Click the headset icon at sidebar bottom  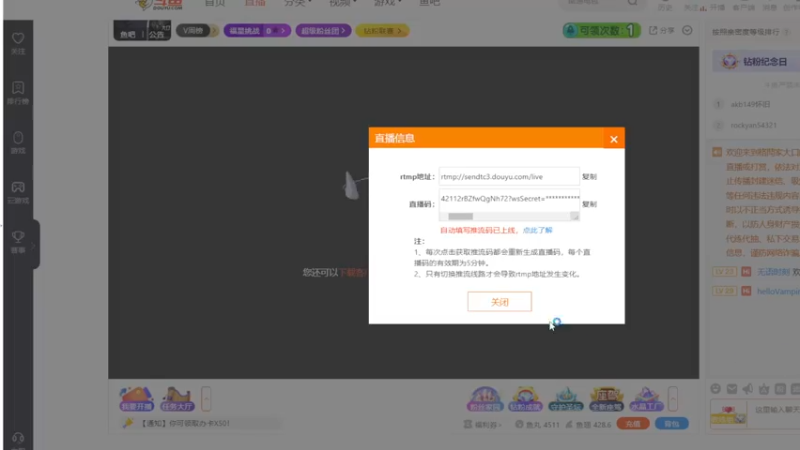click(18, 439)
